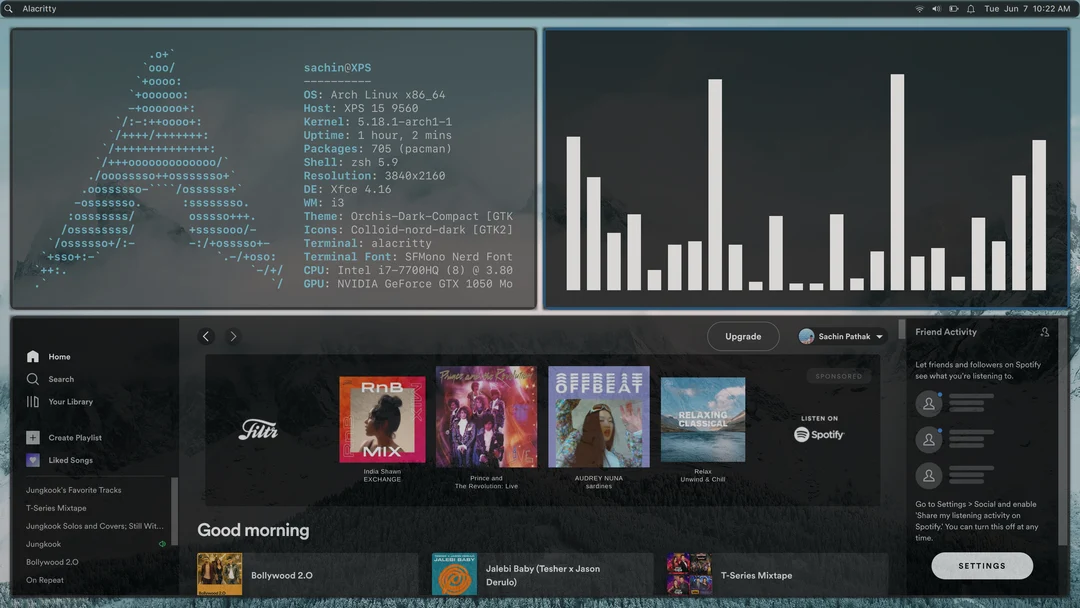The width and height of the screenshot is (1080, 608).
Task: Click the notification bell in the menu bar
Action: point(971,8)
